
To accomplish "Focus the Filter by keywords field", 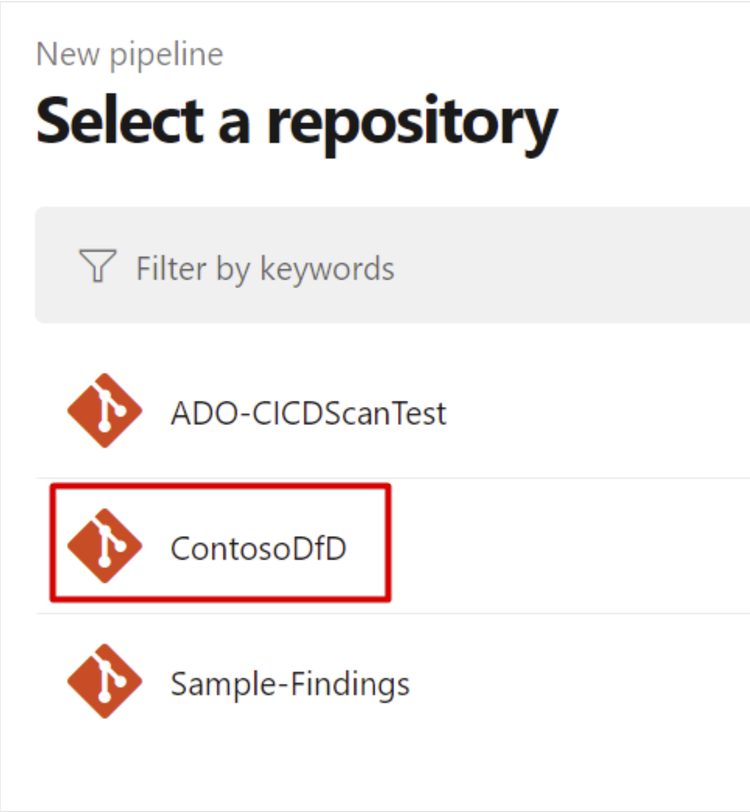I will 392,265.
